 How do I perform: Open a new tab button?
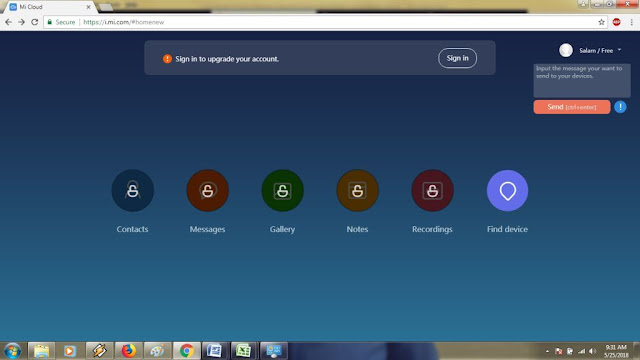pyautogui.click(x=106, y=7)
